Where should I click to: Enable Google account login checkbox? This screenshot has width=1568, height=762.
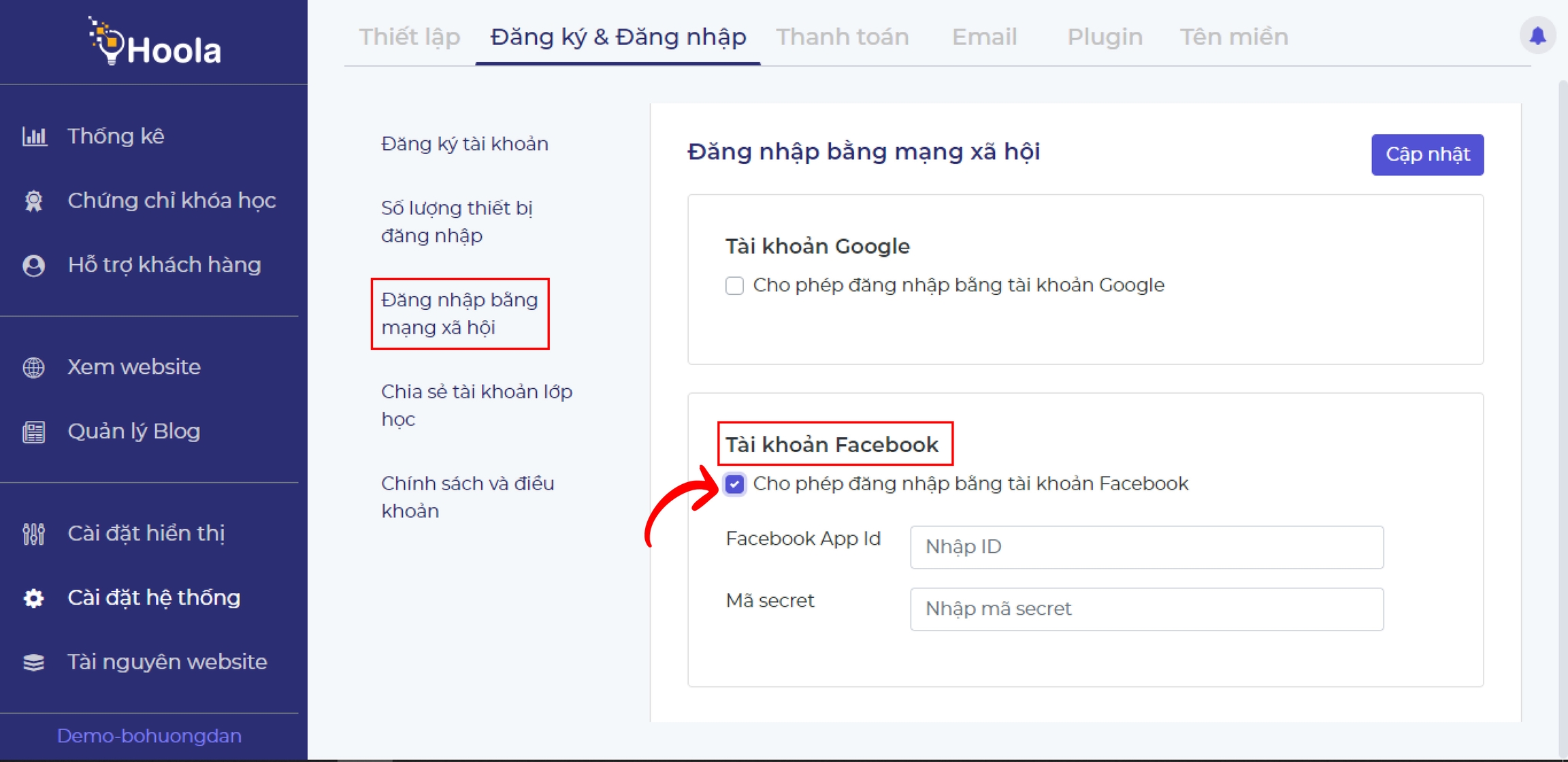tap(734, 285)
